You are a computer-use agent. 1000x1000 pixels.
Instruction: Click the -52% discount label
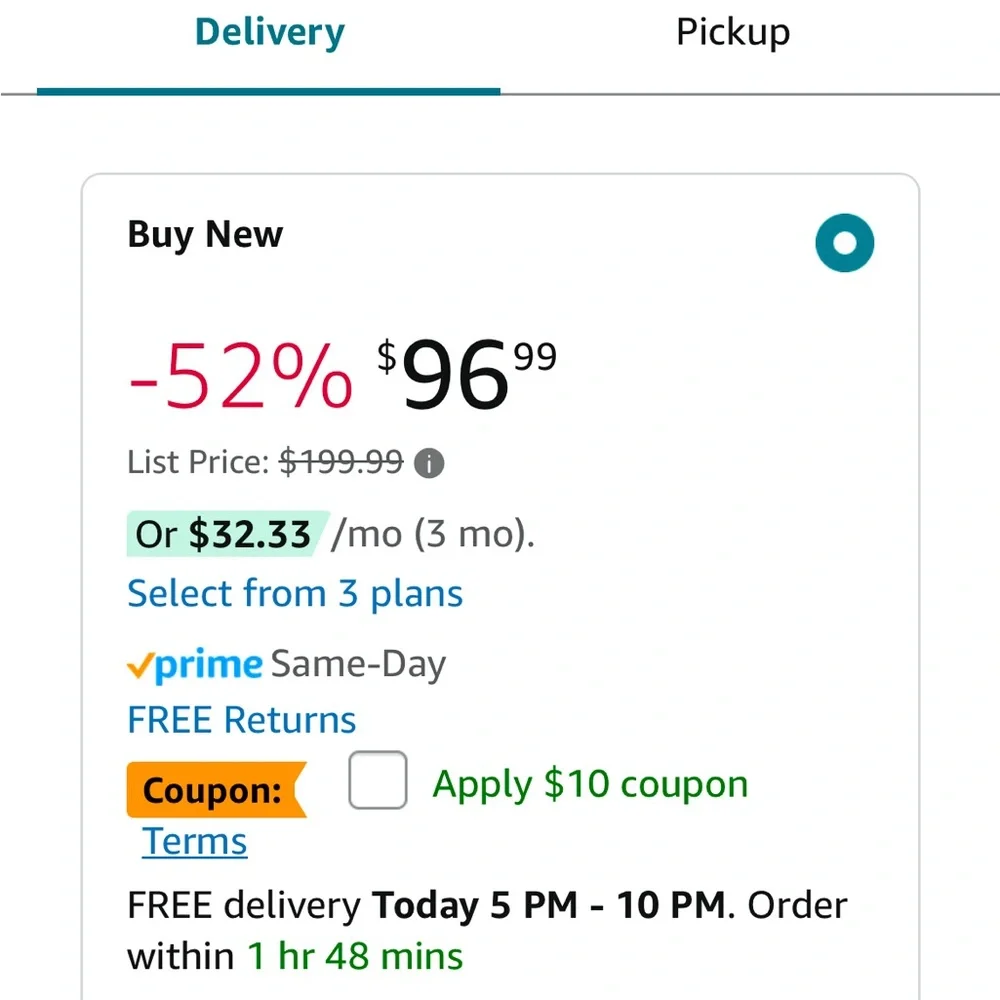[x=240, y=375]
